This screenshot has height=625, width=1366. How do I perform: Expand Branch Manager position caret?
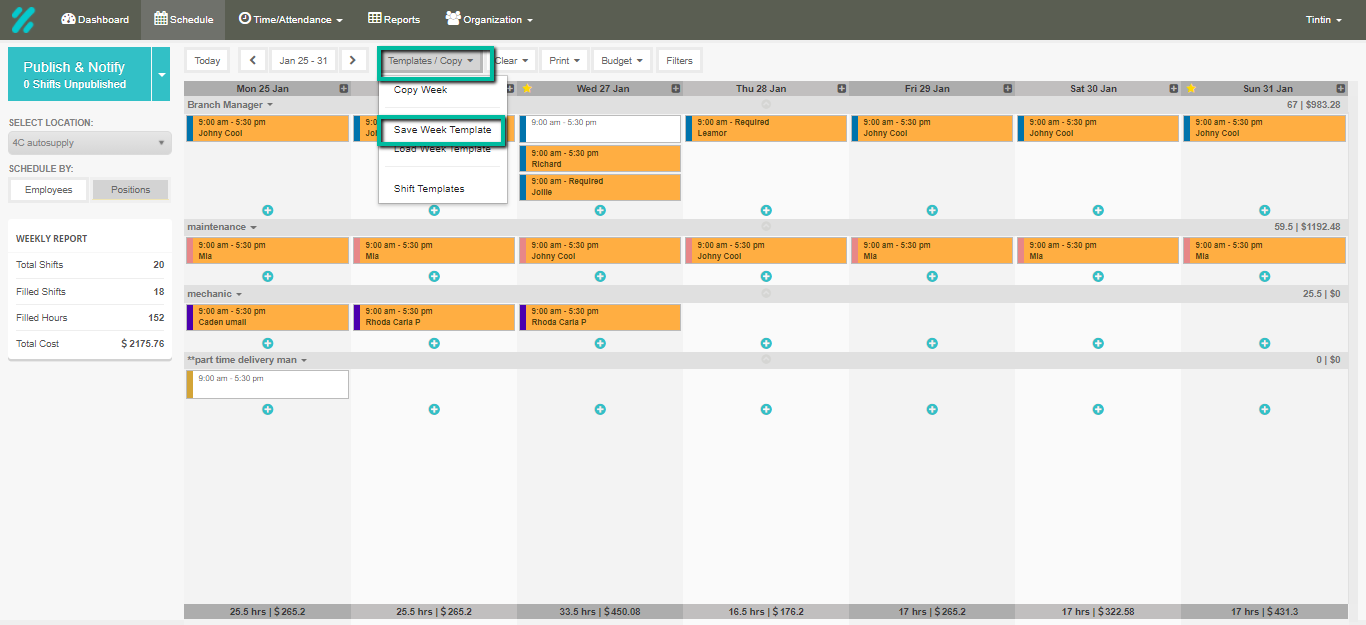point(270,105)
